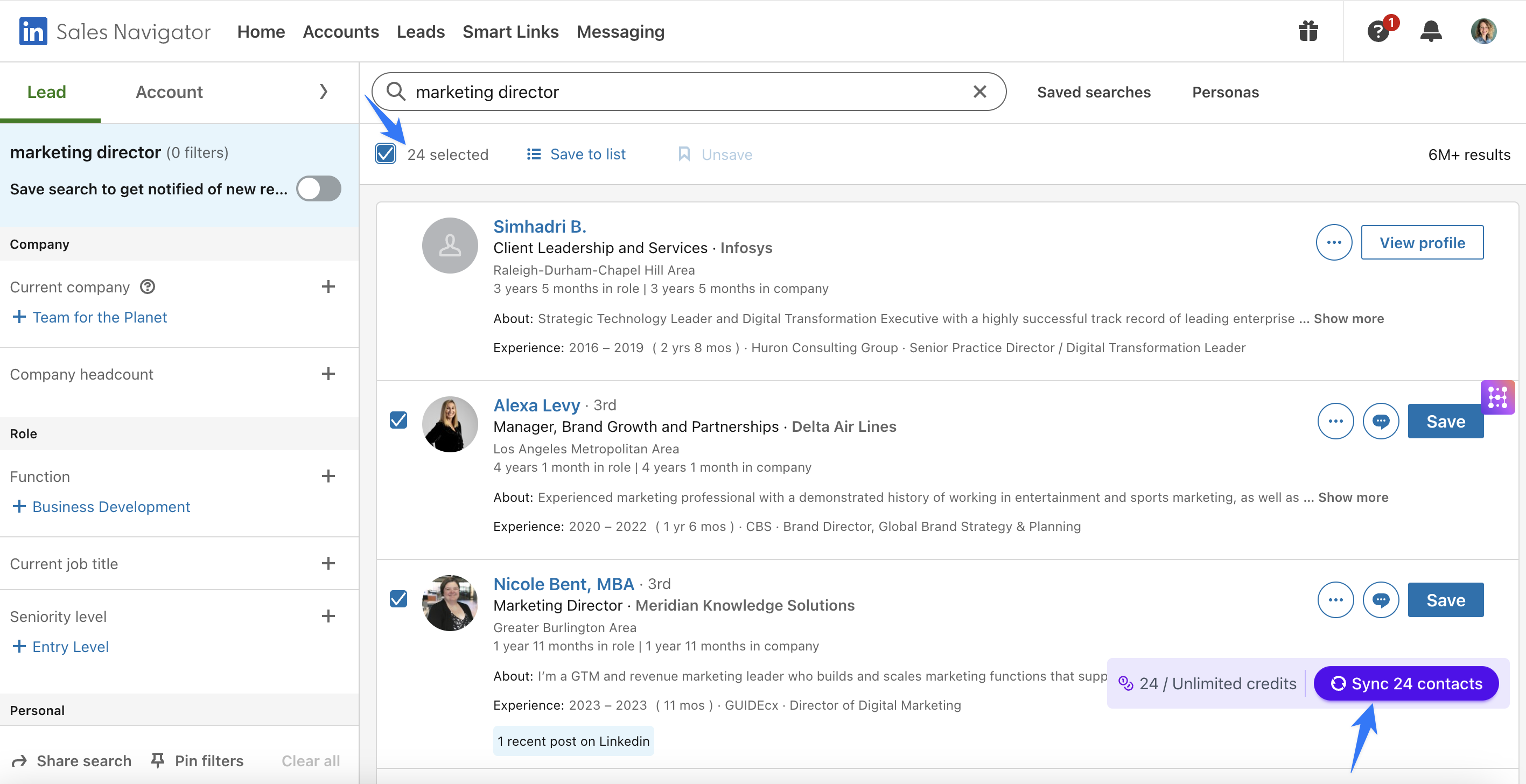Add Entry Level seniority filter
The width and height of the screenshot is (1526, 784).
[x=60, y=647]
